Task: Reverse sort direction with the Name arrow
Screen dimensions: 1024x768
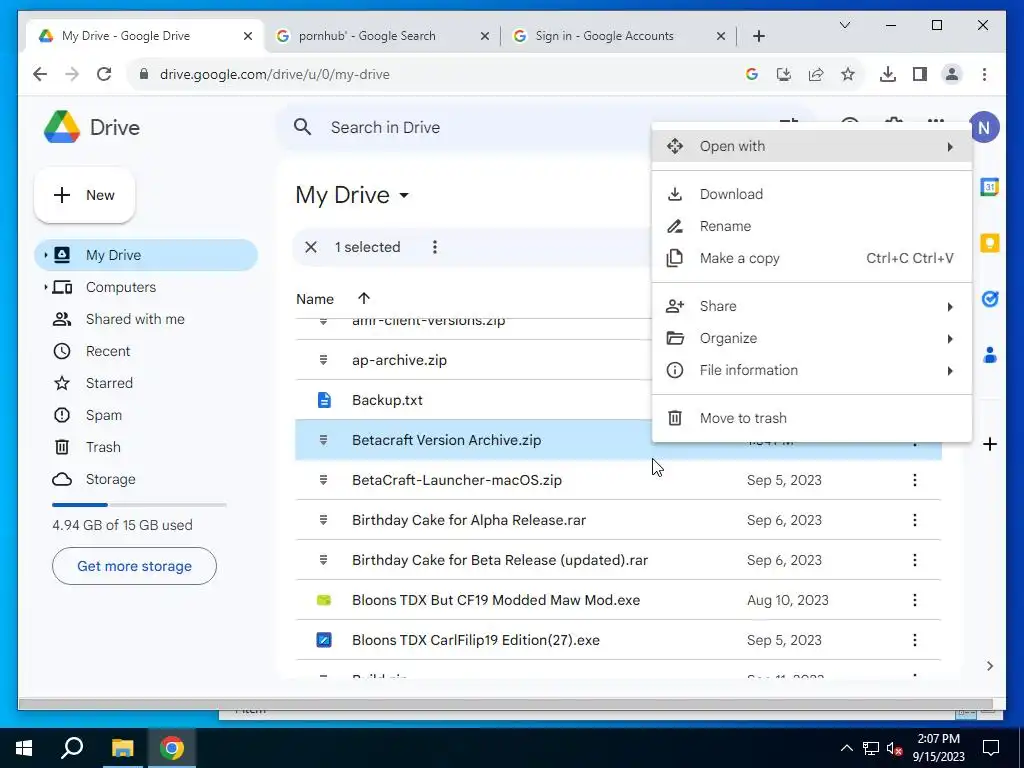Action: pos(364,298)
